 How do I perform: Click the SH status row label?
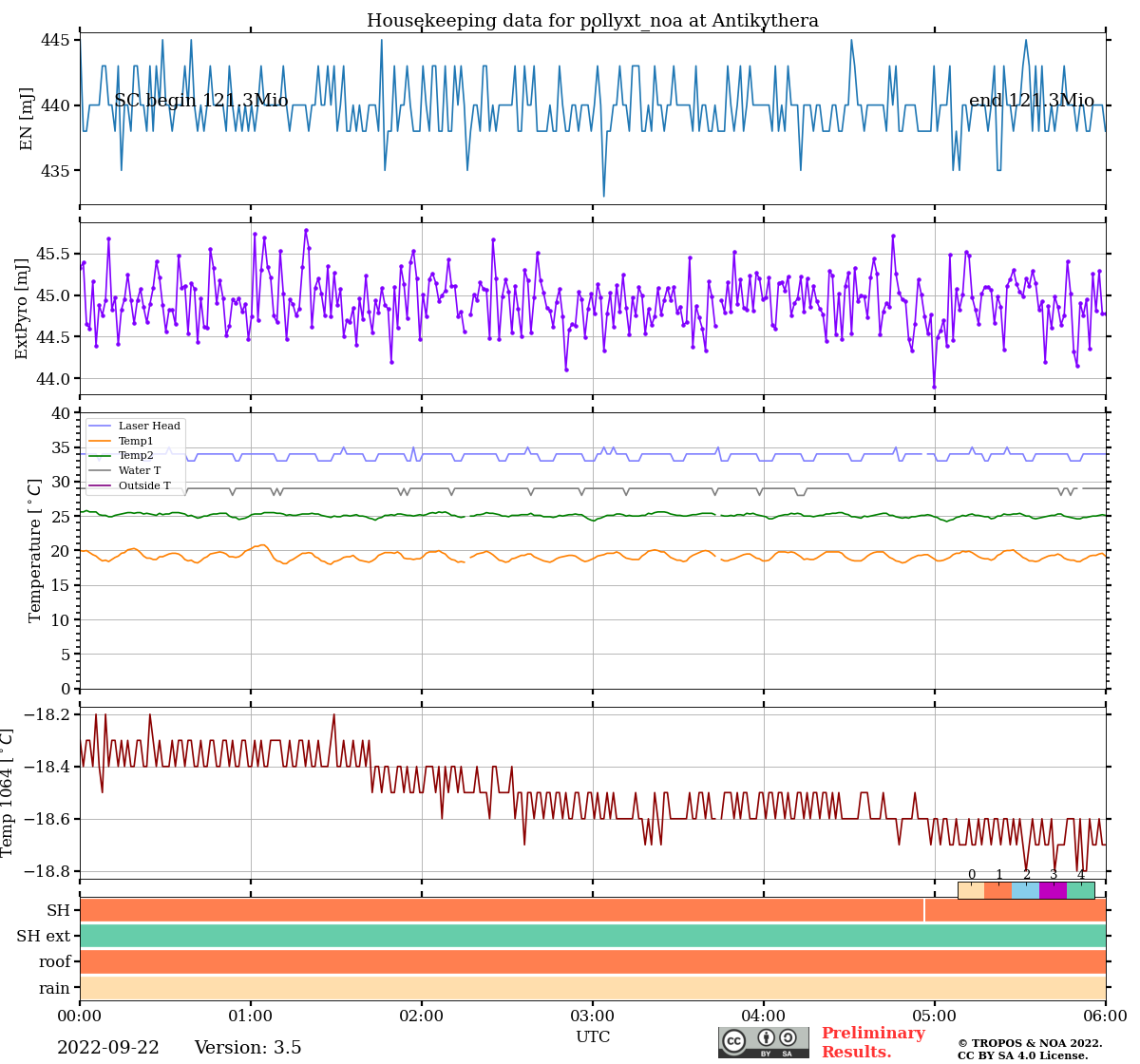point(59,910)
